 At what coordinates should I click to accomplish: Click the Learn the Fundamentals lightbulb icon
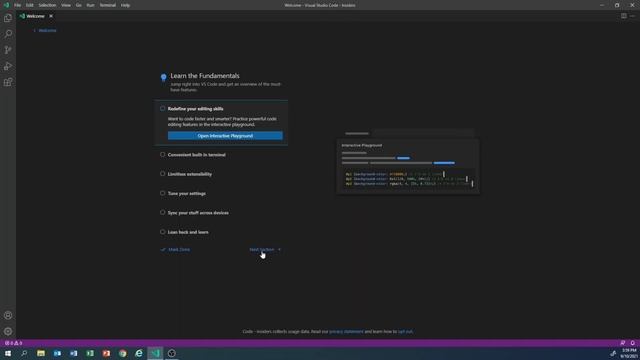click(x=164, y=77)
